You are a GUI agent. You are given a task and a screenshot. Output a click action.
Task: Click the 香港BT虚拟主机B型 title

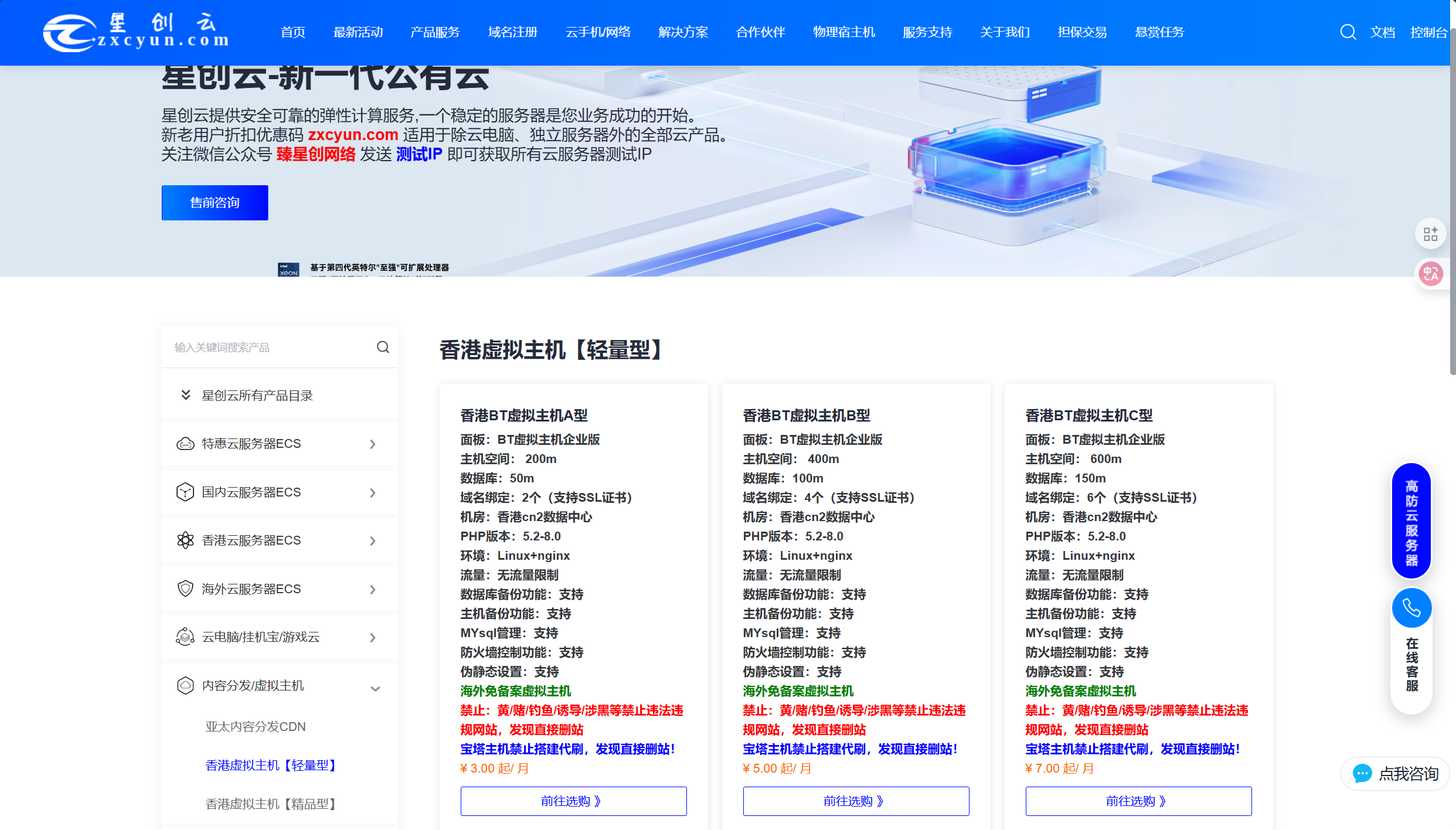807,416
